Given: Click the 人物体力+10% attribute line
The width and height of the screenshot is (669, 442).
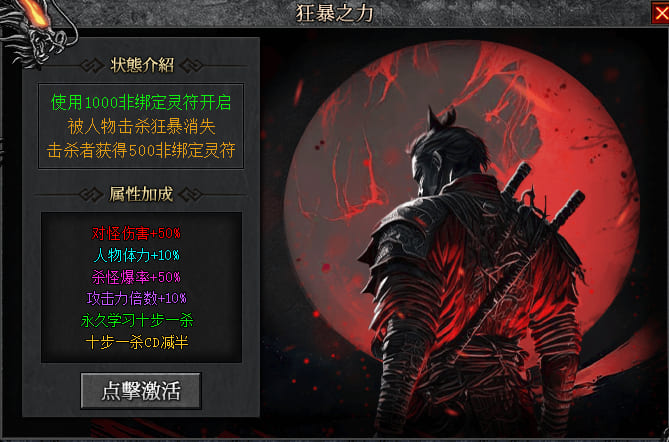Looking at the screenshot, I should tap(137, 256).
